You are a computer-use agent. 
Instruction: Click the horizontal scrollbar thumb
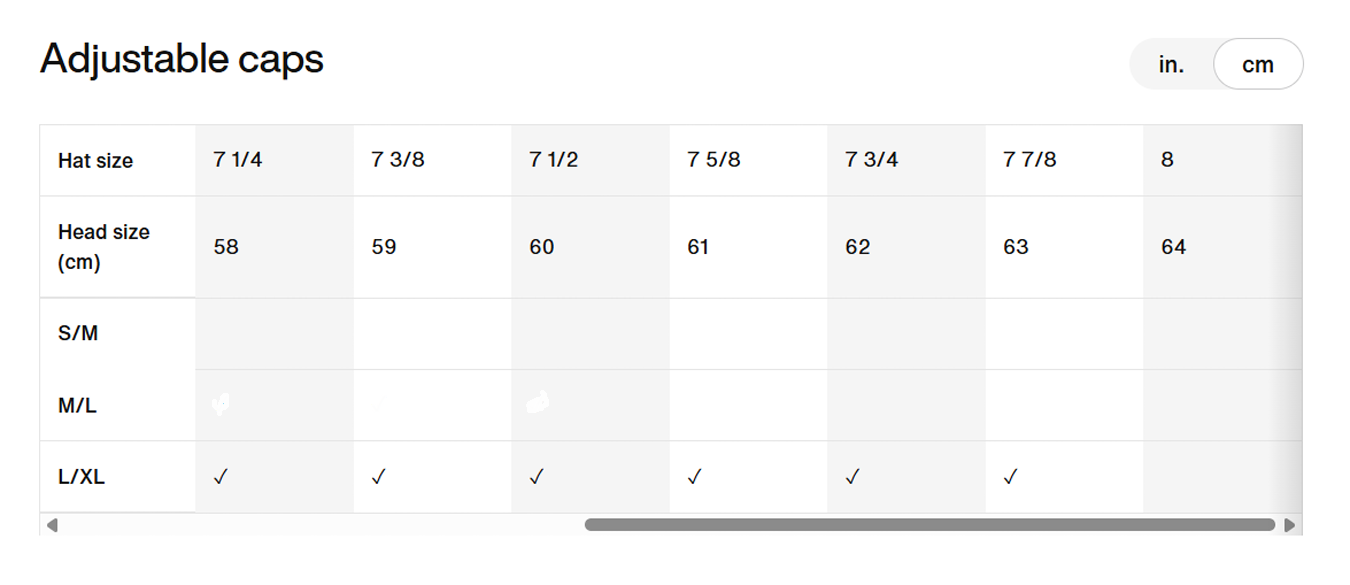(x=930, y=525)
